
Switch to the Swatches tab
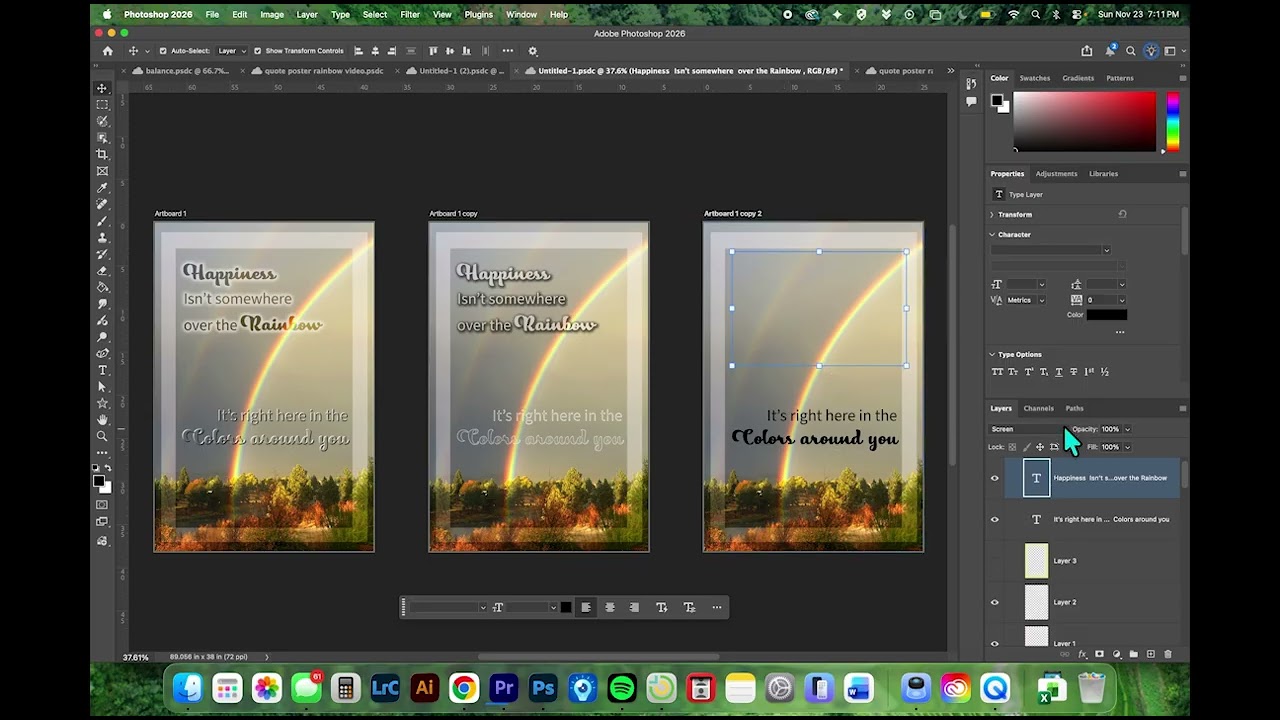click(x=1035, y=78)
